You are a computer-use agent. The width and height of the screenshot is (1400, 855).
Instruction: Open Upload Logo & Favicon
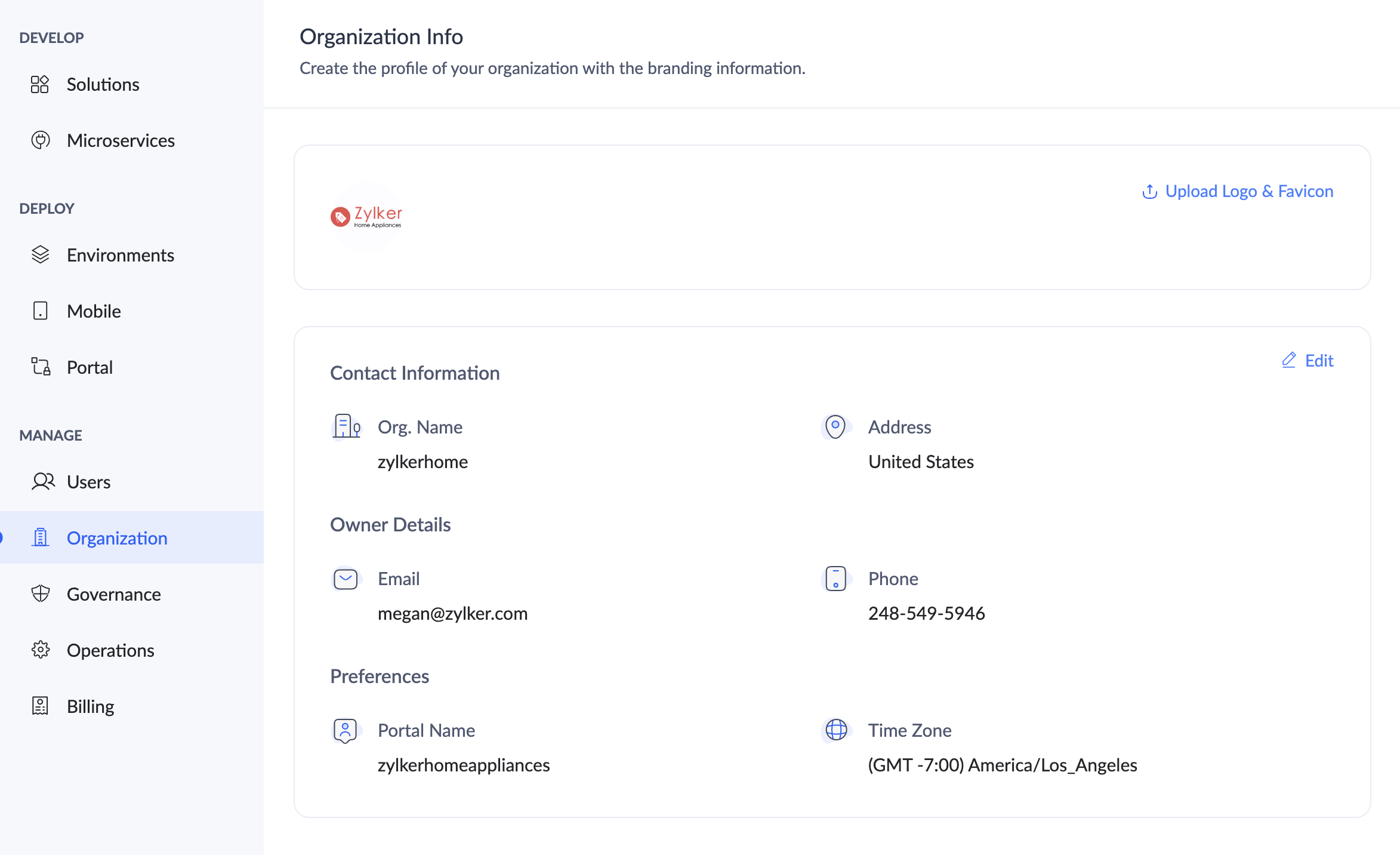1248,191
